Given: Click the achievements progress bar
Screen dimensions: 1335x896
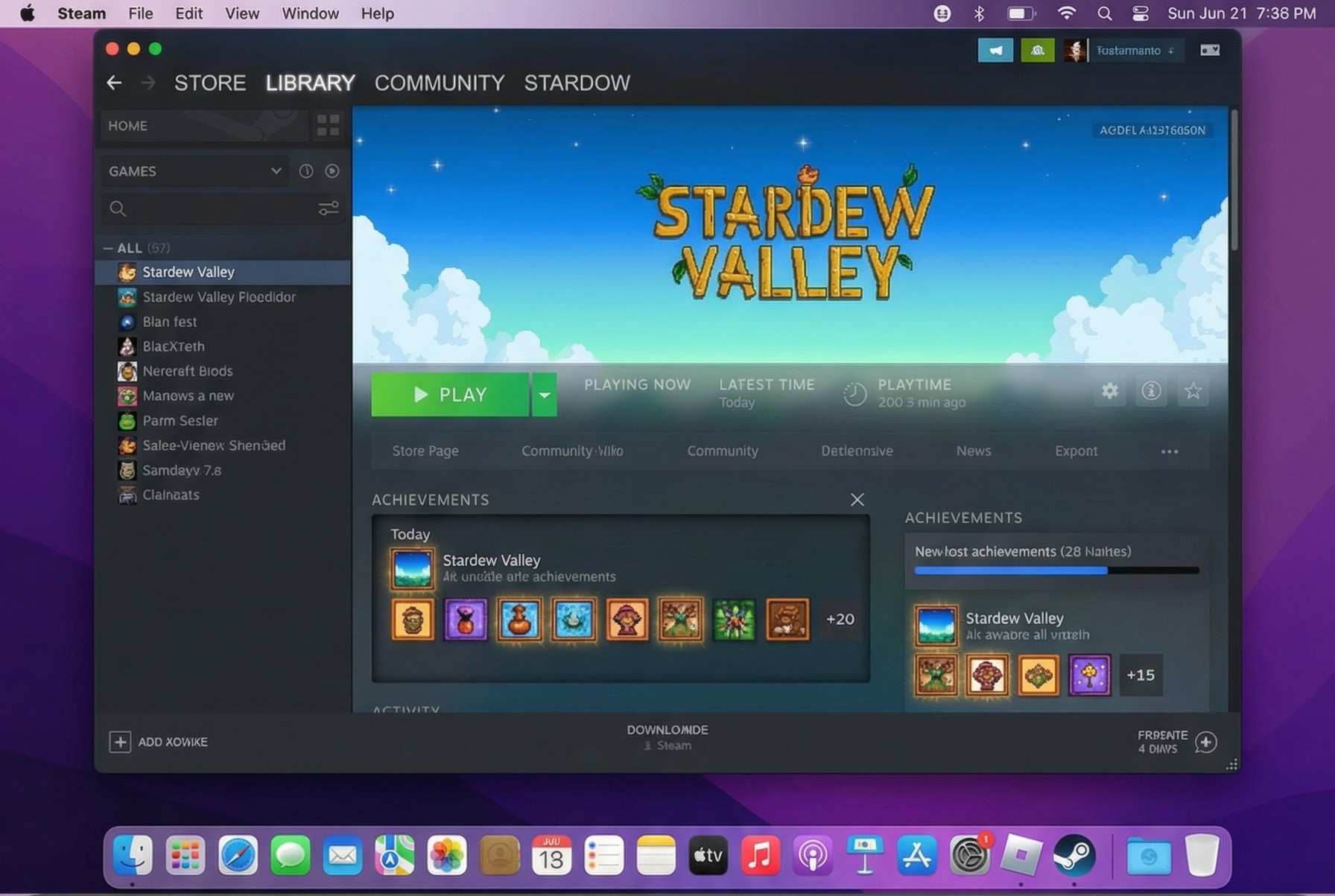Looking at the screenshot, I should 1056,571.
